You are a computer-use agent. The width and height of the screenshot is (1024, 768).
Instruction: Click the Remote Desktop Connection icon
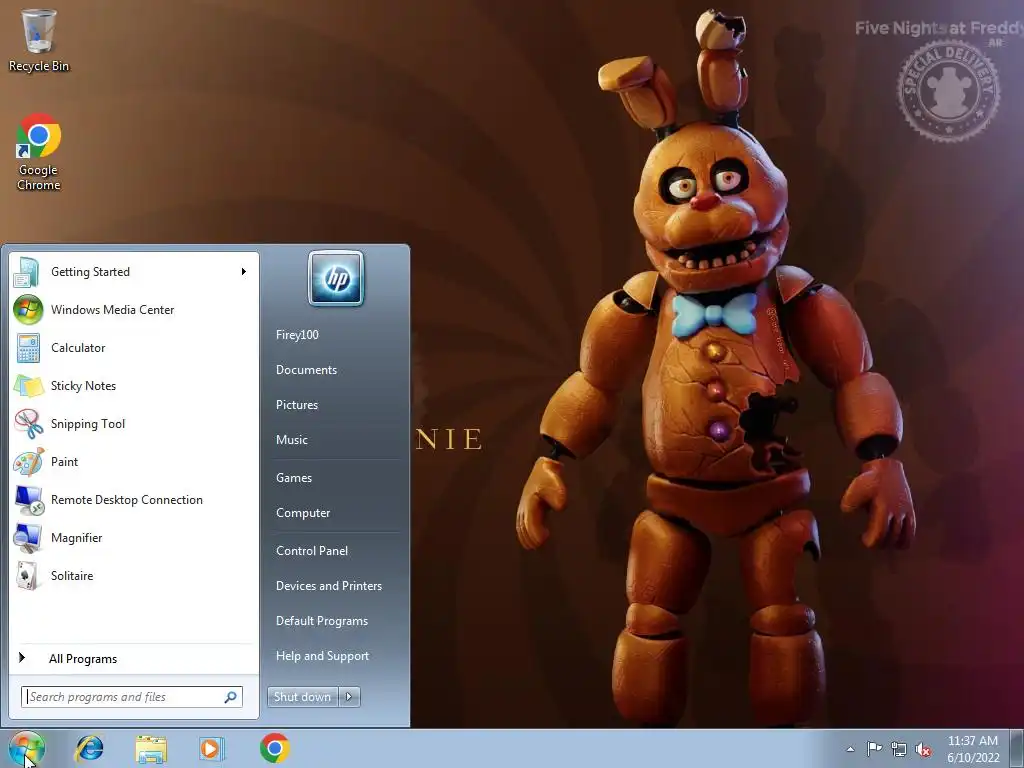[x=28, y=500]
